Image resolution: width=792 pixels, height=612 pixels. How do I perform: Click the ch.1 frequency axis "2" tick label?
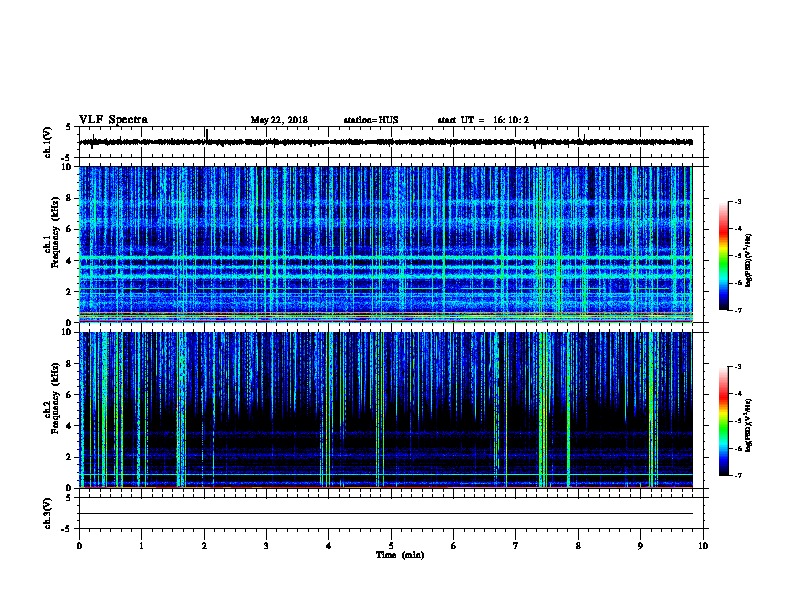pyautogui.click(x=69, y=292)
